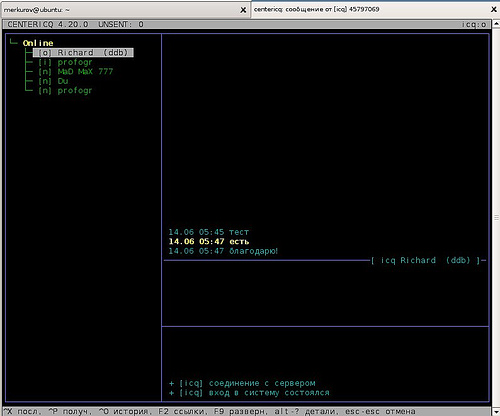Screen dimensions: 500x416
Task: Click the terminal scrollbar down arrow
Action: click(496, 411)
